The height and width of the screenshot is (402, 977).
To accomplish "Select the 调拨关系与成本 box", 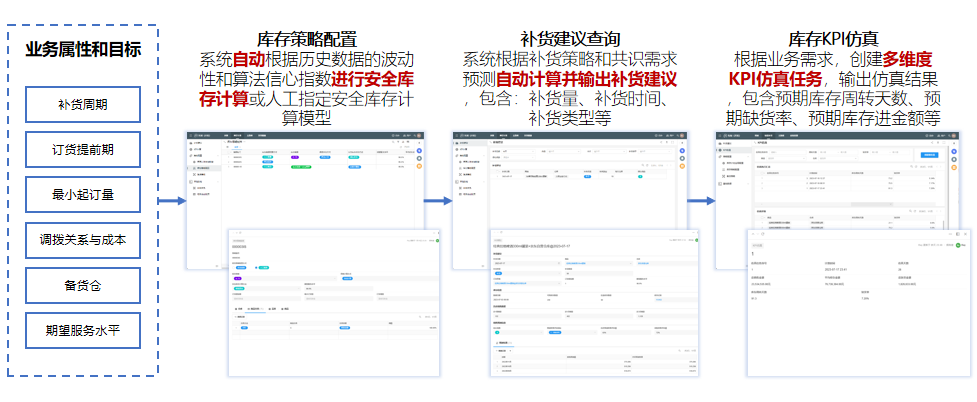I will 83,240.
